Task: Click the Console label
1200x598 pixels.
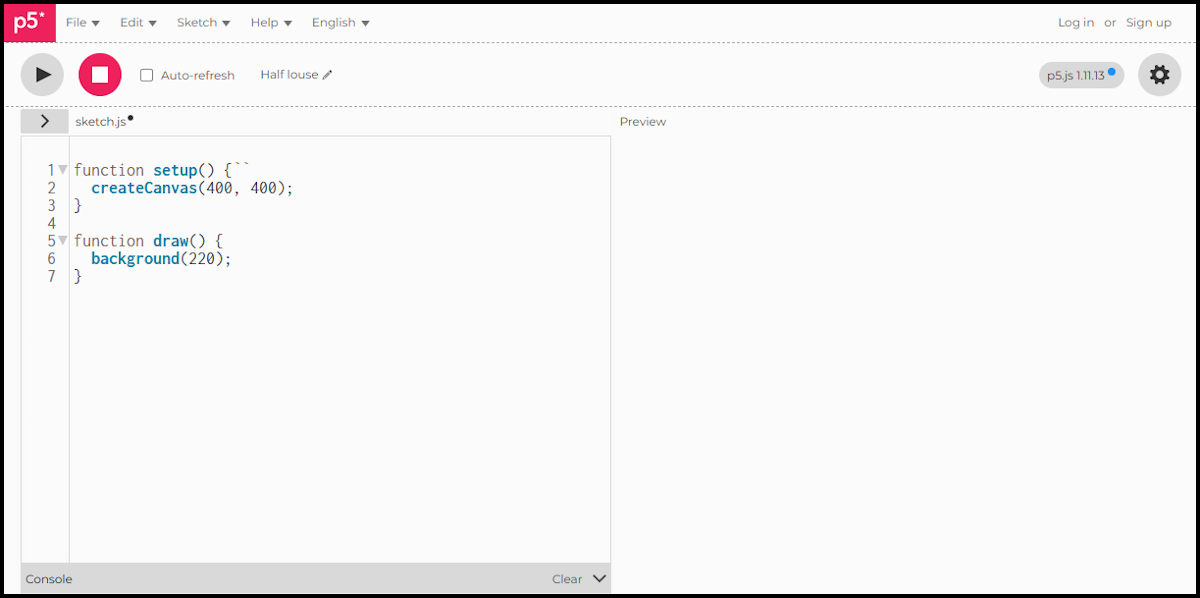Action: point(49,579)
